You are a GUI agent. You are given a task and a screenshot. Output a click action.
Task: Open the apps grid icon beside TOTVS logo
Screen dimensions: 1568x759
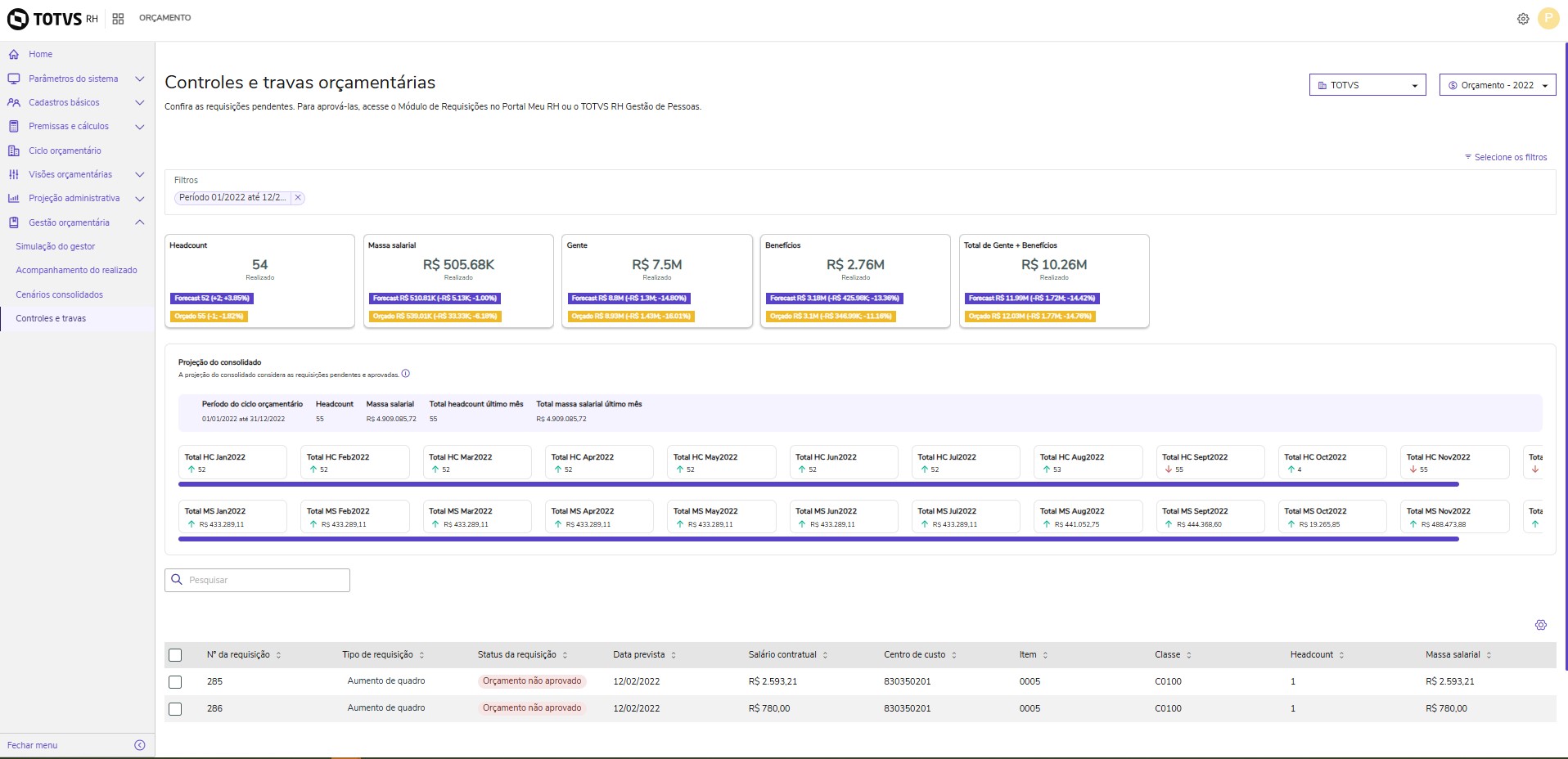click(x=118, y=19)
